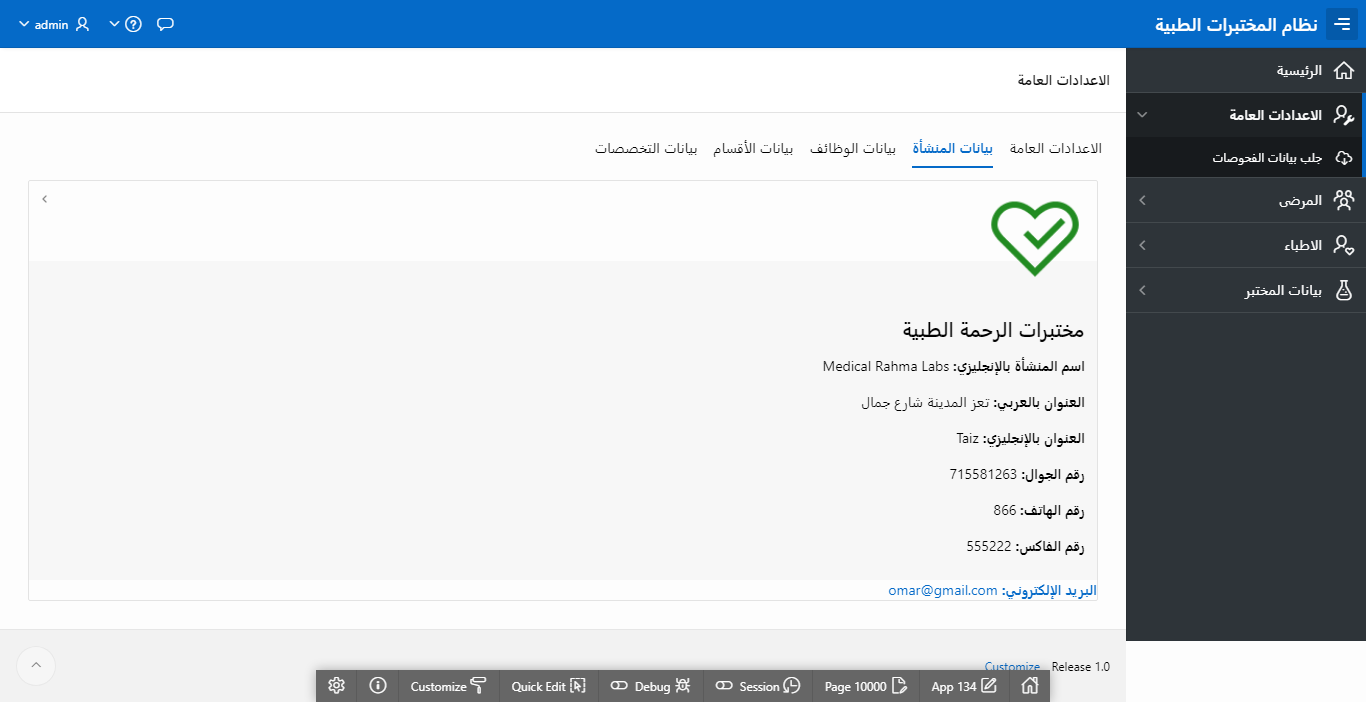Switch to الاعدادات العامة tab

[x=1055, y=148]
